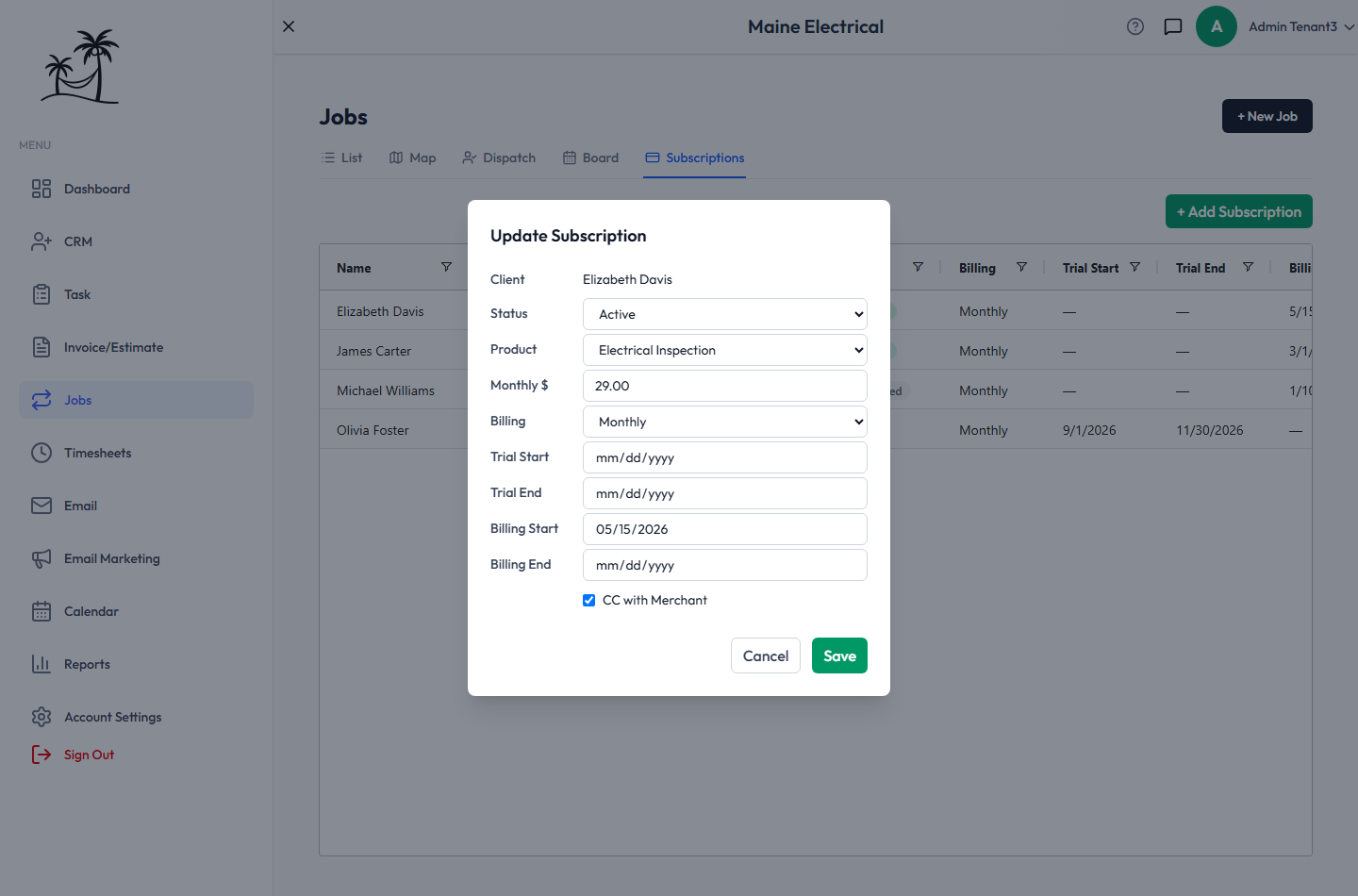Open the help question mark icon
The width and height of the screenshot is (1358, 896).
coord(1135,26)
